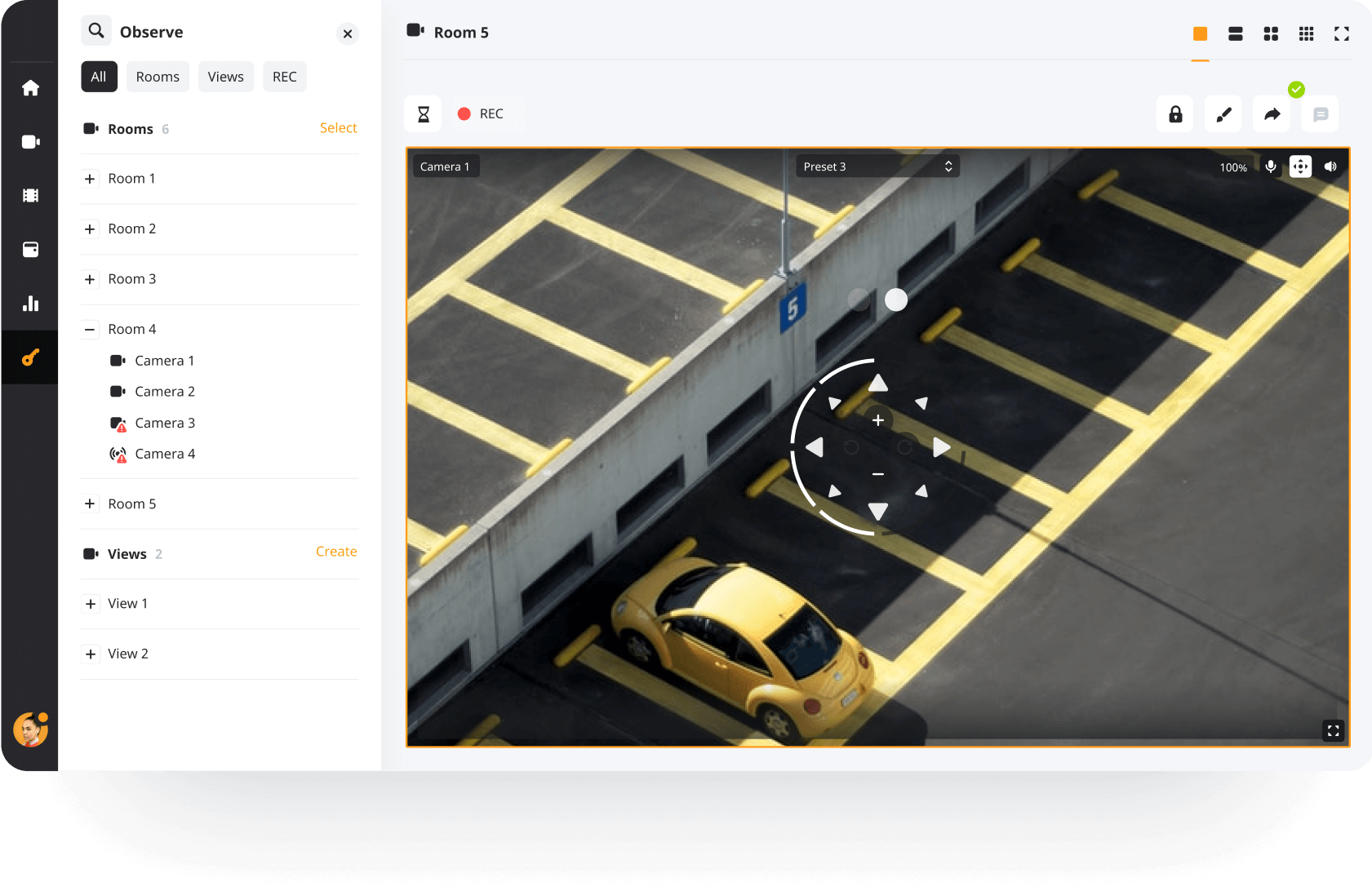Switch to single-view layout
Viewport: 1372px width, 896px height.
(1200, 33)
